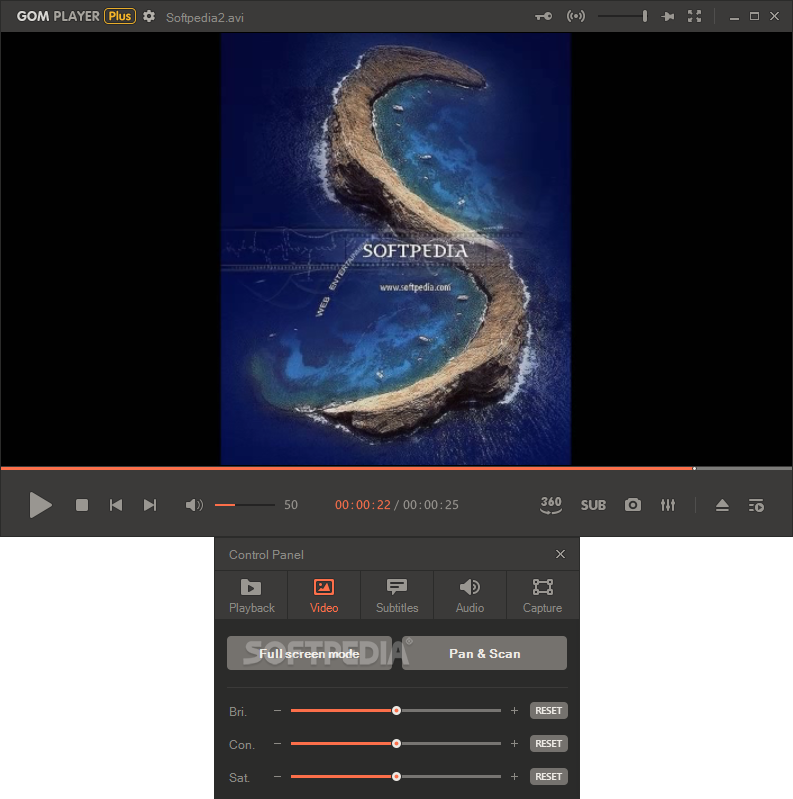Increase saturation with the plus icon
Viewport: 793px width, 799px height.
click(514, 777)
